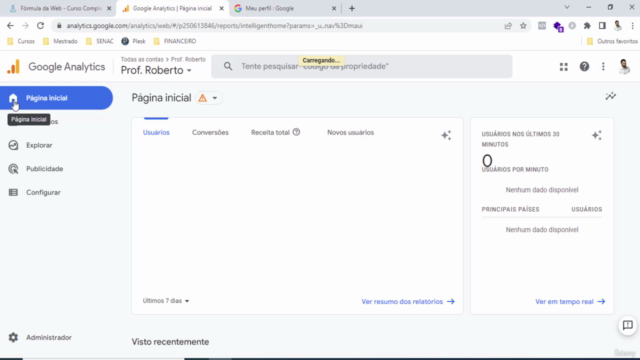640x360 pixels.
Task: Click the warning triangle beside Página inicial
Action: [202, 98]
